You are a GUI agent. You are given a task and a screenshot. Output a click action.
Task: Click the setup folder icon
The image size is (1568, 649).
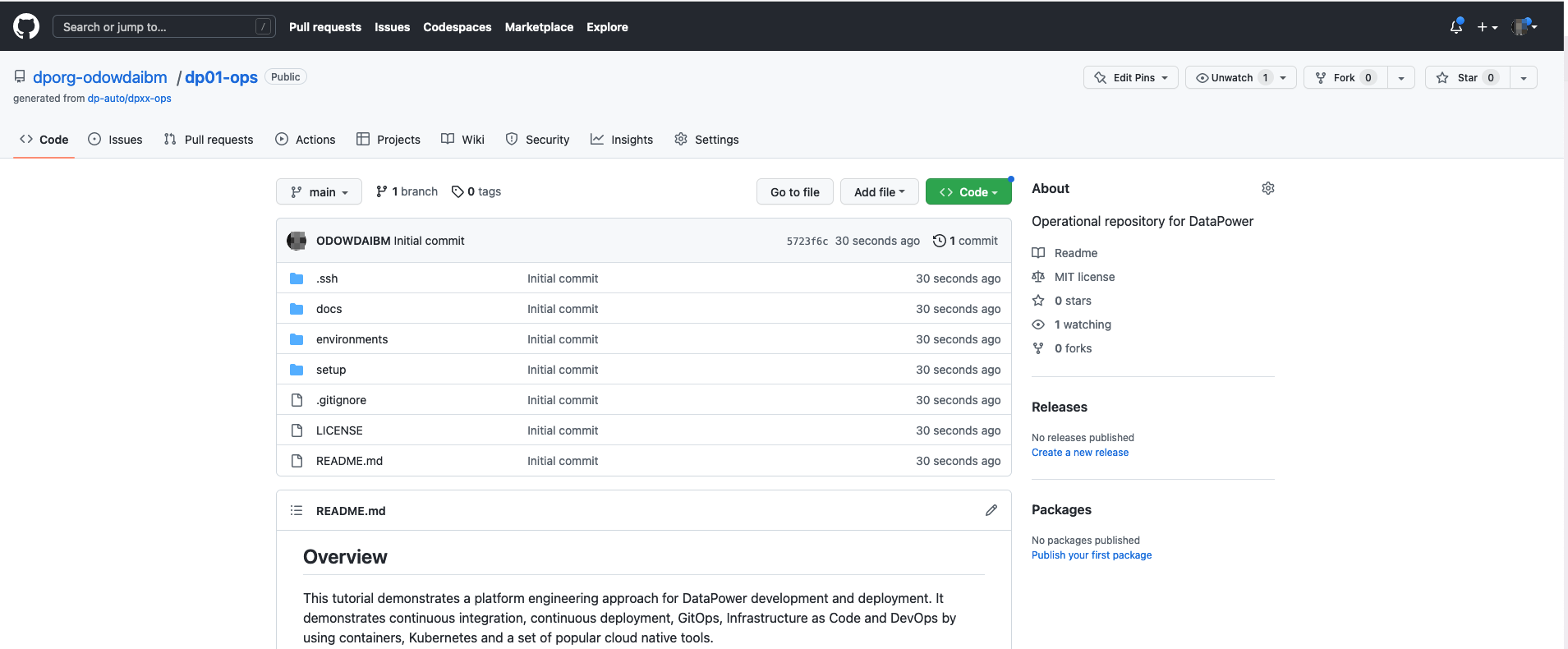(x=297, y=370)
